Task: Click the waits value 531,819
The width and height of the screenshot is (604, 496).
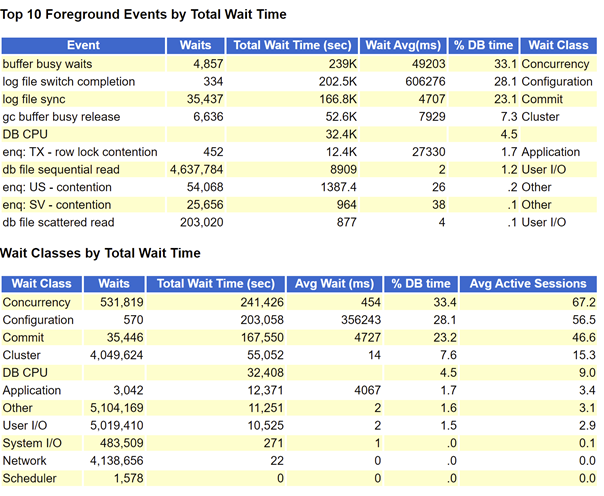Action: point(122,302)
